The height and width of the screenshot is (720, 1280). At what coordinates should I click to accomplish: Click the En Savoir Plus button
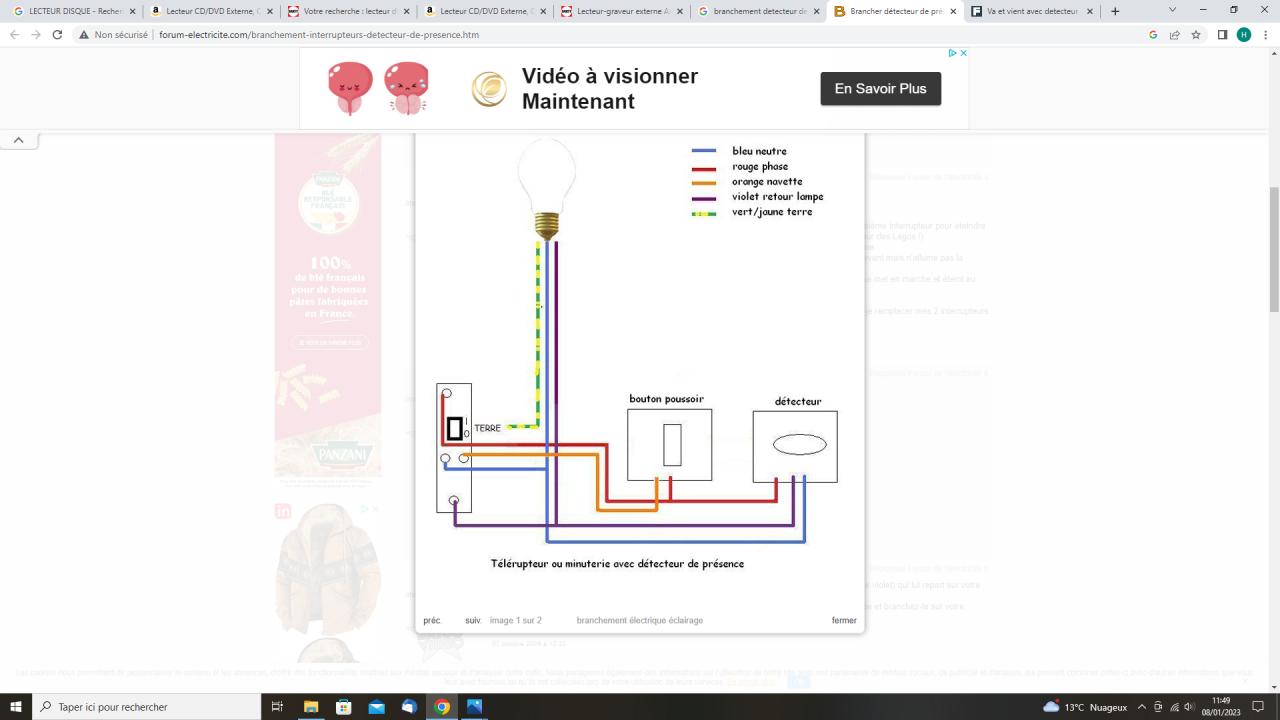[x=880, y=88]
